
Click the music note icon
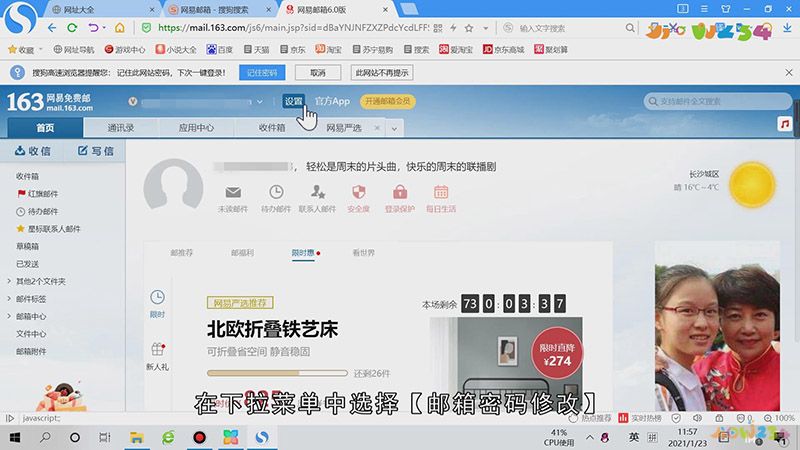click(x=785, y=124)
